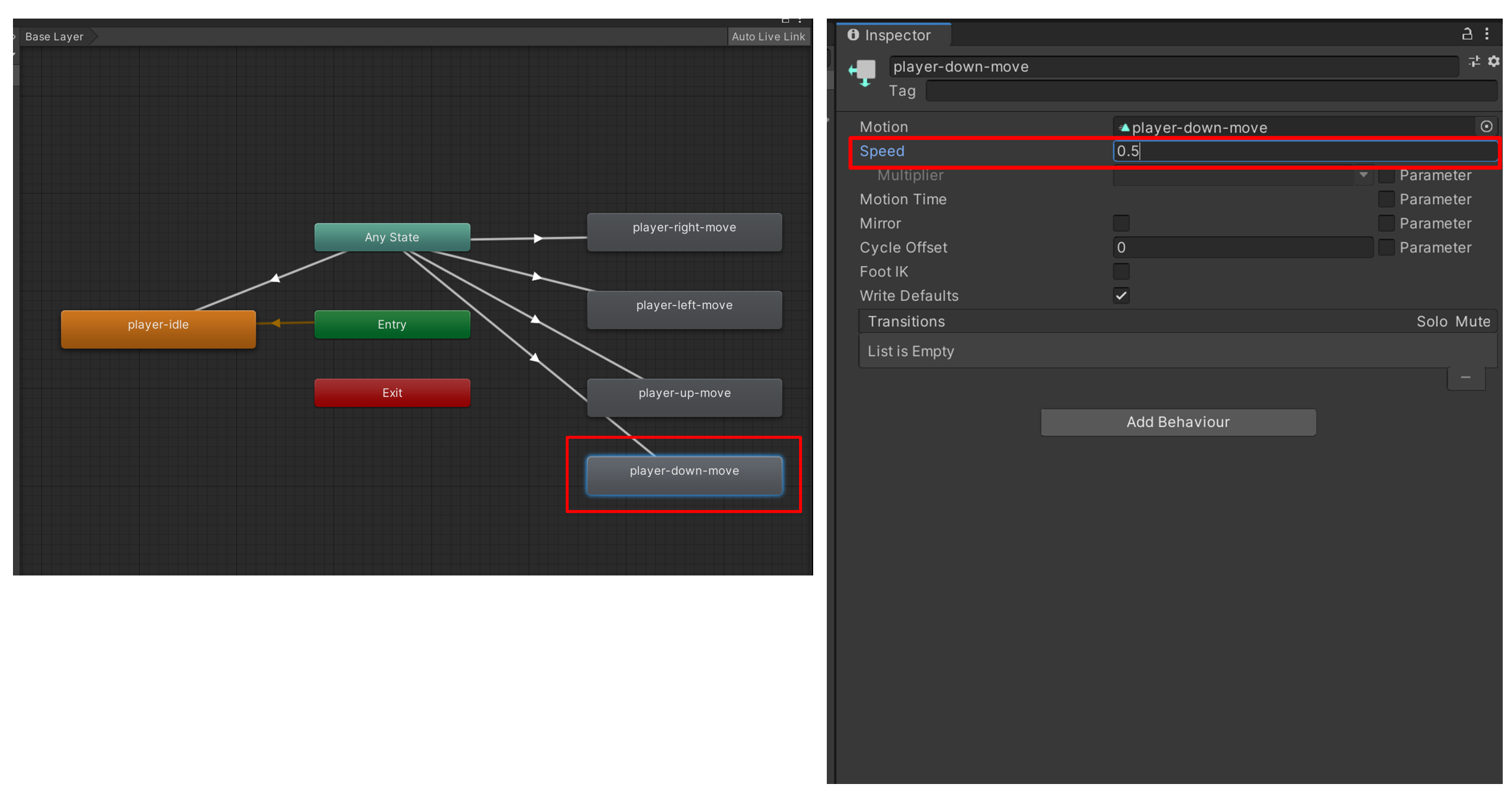Toggle the Inspector lock icon
Viewport: 1512px width, 797px height.
pyautogui.click(x=1466, y=34)
